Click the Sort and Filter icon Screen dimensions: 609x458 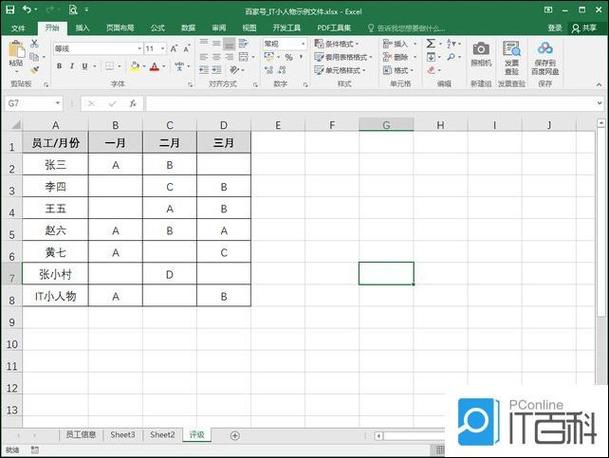point(451,44)
